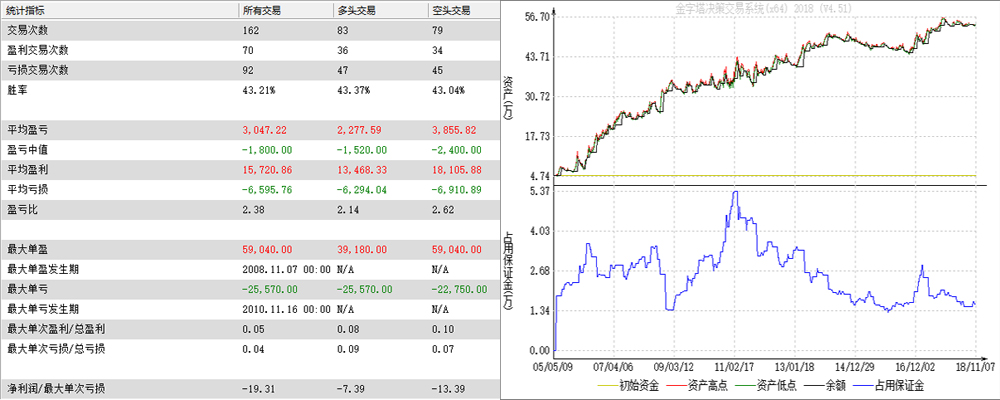Click the 所有交易 column header
The height and width of the screenshot is (400, 1000).
click(x=261, y=10)
